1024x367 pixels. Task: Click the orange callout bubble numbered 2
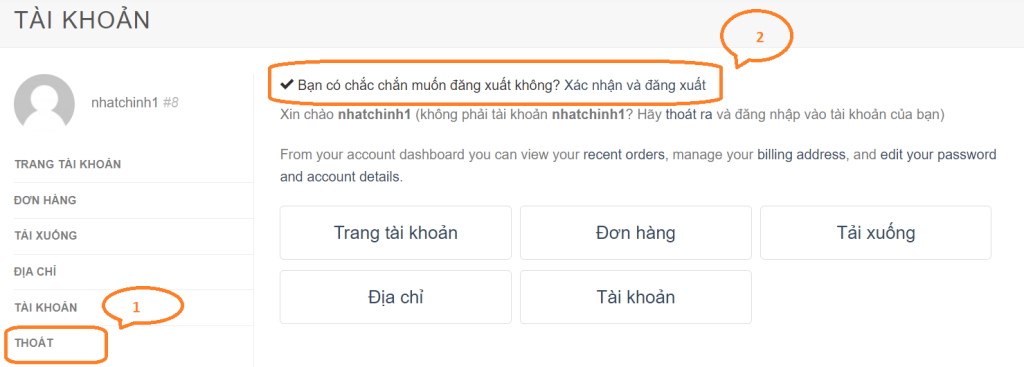tap(756, 38)
